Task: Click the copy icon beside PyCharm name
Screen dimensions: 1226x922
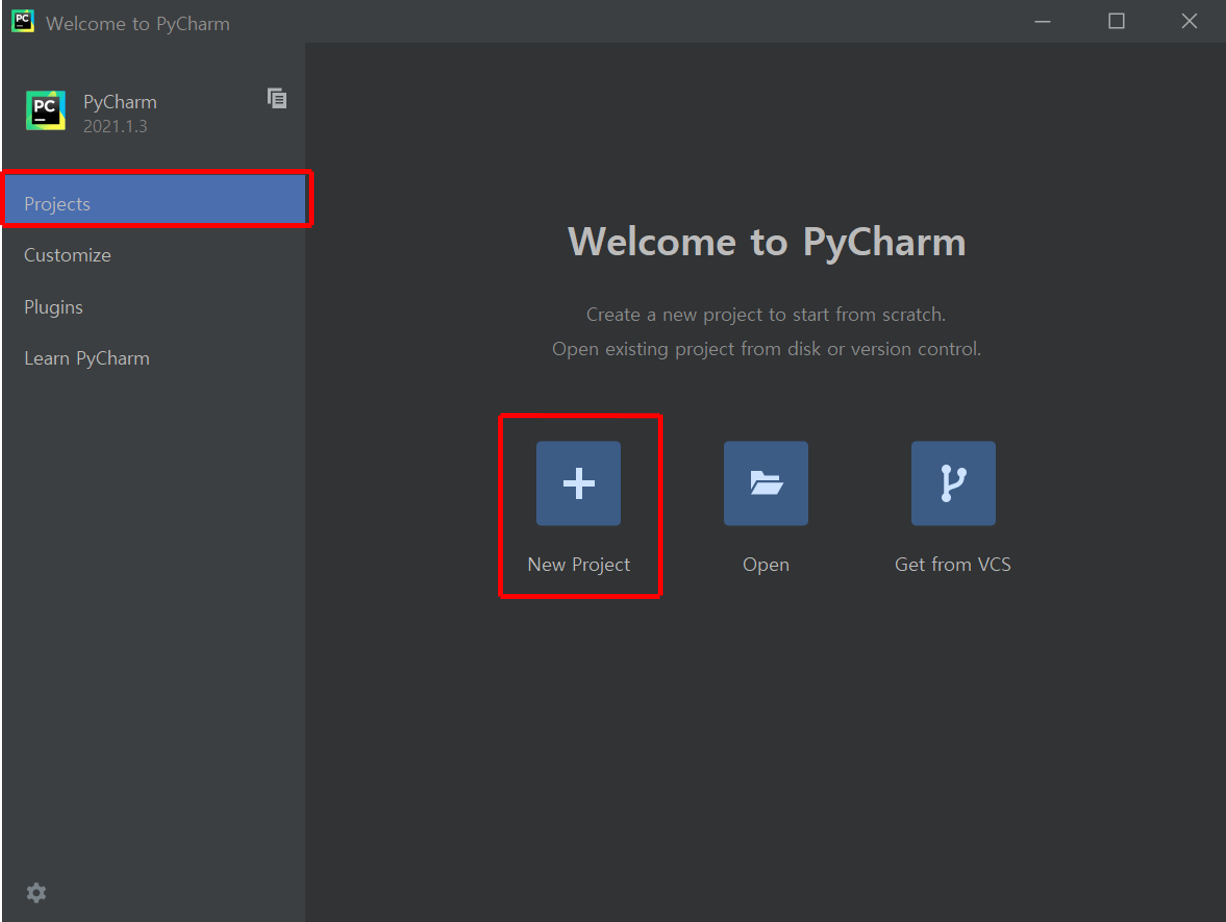Action: click(277, 98)
